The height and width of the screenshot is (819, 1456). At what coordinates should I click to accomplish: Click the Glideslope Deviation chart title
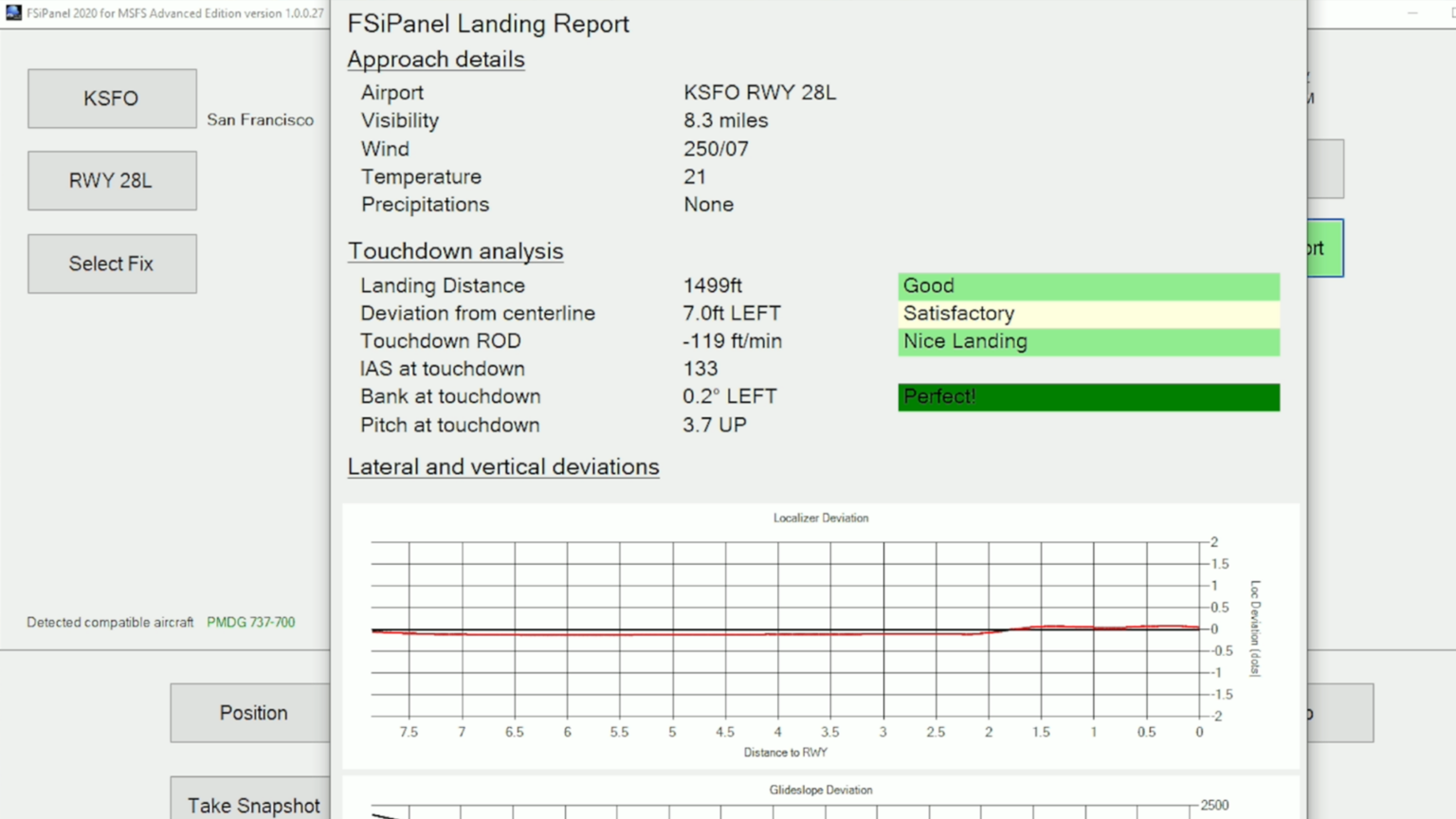(821, 790)
